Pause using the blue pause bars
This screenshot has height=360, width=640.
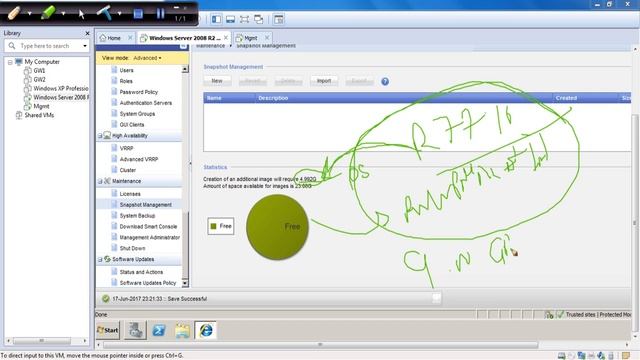[160, 13]
